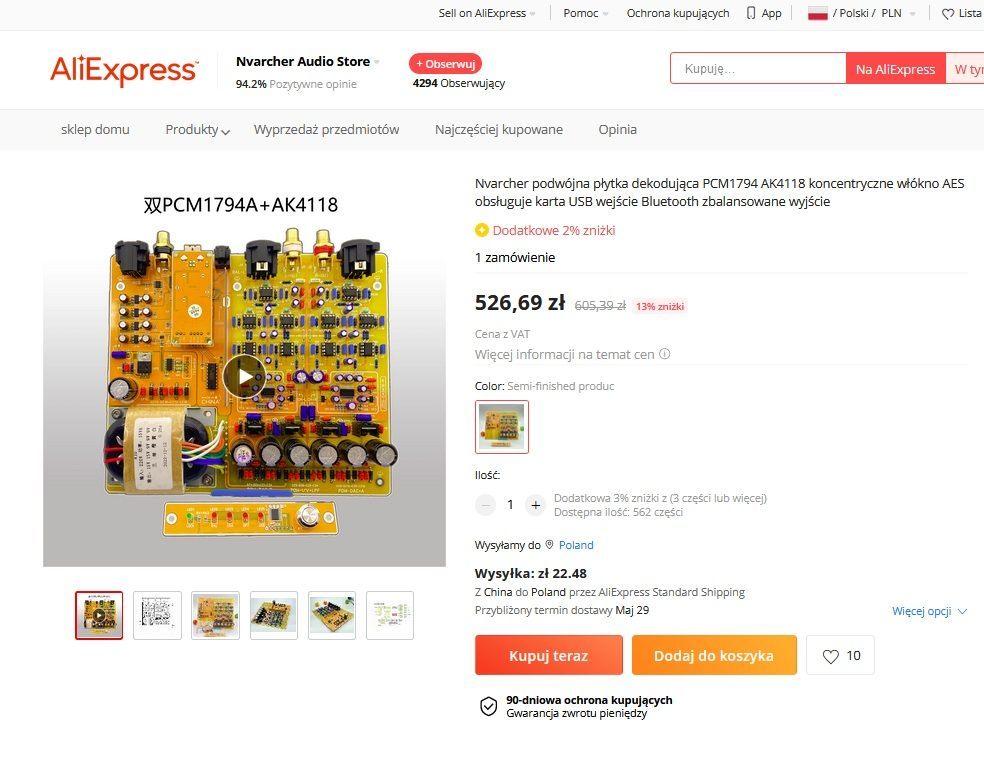The image size is (984, 757).
Task: Select the Semi-finished product color option
Action: point(502,427)
